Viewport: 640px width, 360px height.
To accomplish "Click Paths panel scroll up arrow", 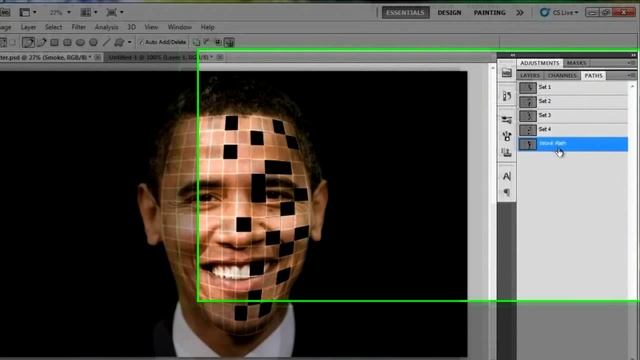I will [632, 87].
